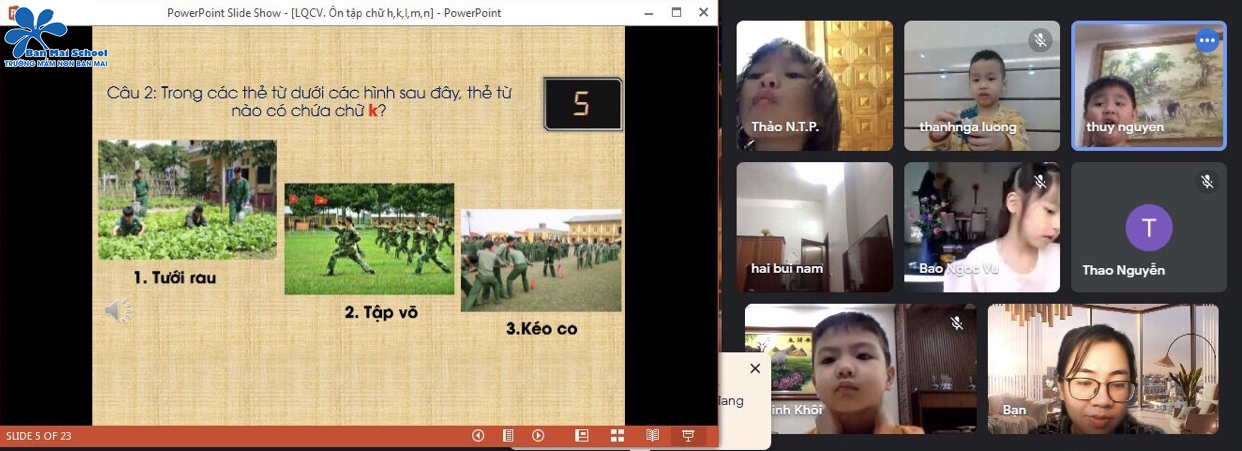
Task: Click the countdown timer showing 5
Action: click(x=582, y=104)
